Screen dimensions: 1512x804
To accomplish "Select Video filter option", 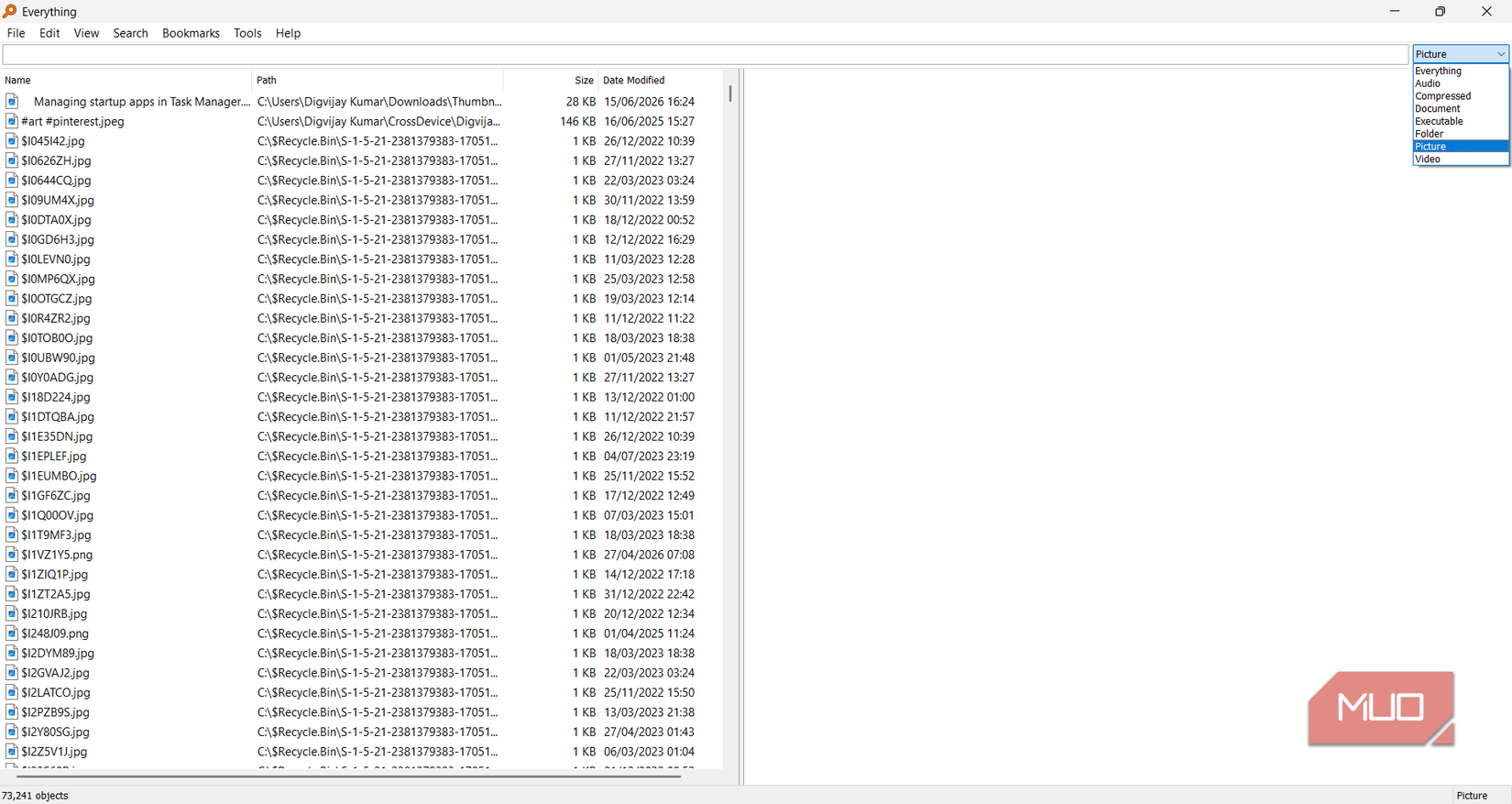I will pos(1461,159).
